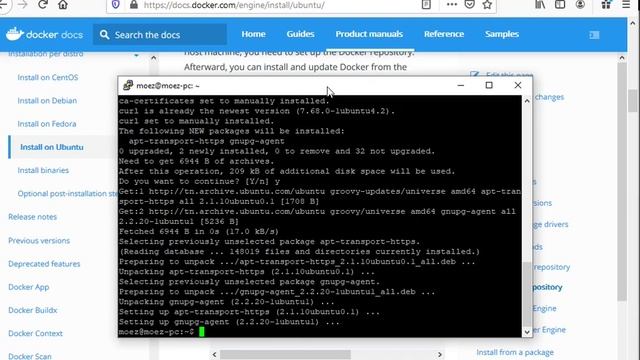Minimize the terminal window
This screenshot has height=360, width=640.
(x=461, y=85)
